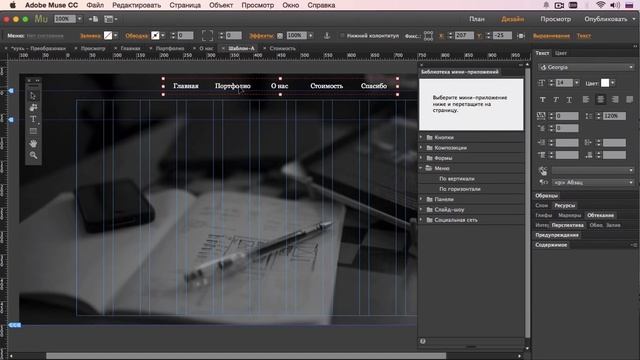
Task: Open the Окно menu
Action: 291,5
